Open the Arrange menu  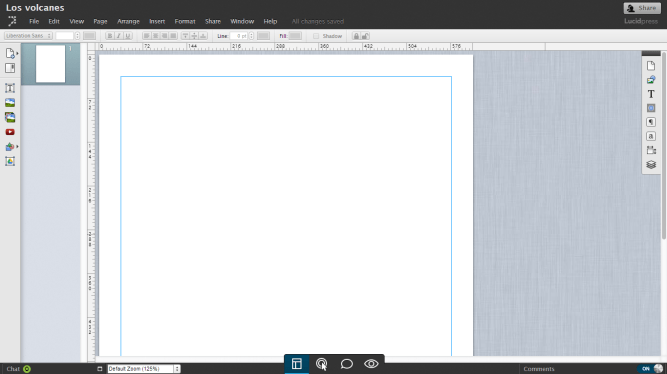(128, 21)
